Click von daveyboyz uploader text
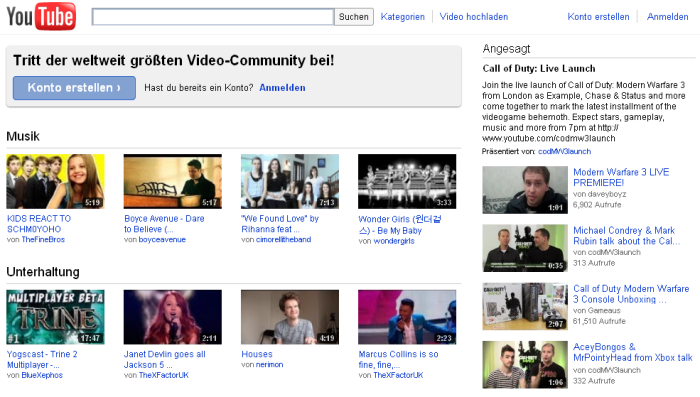Screen dimensions: 700x397 (600, 194)
